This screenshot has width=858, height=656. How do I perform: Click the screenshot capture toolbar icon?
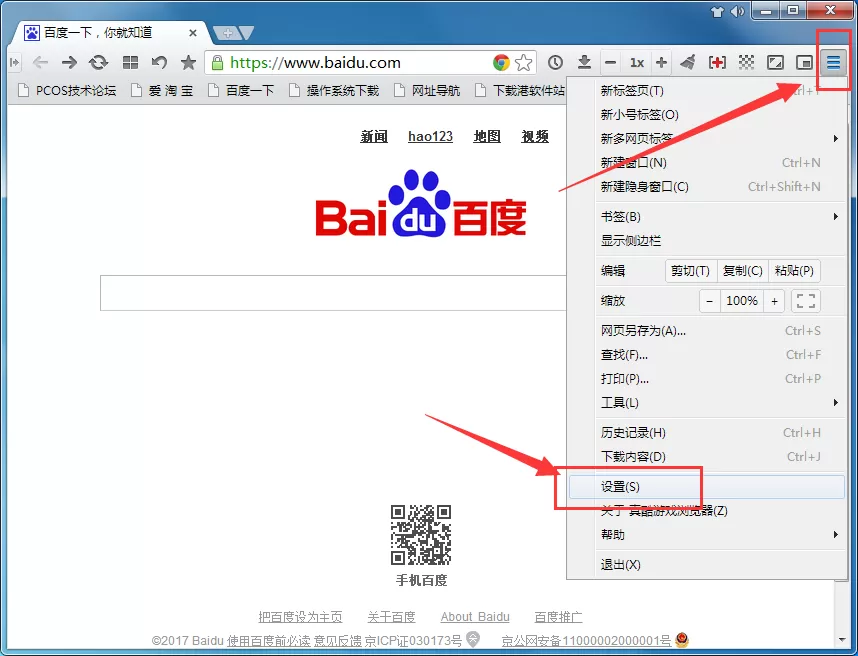(775, 63)
